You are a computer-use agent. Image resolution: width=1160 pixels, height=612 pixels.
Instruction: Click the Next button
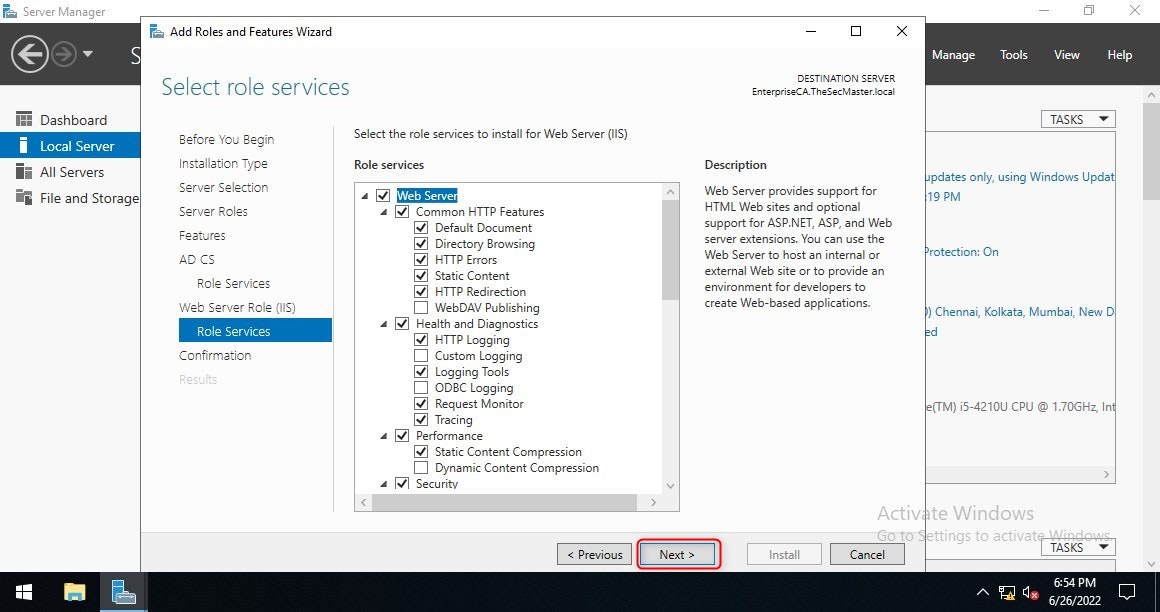pos(678,554)
